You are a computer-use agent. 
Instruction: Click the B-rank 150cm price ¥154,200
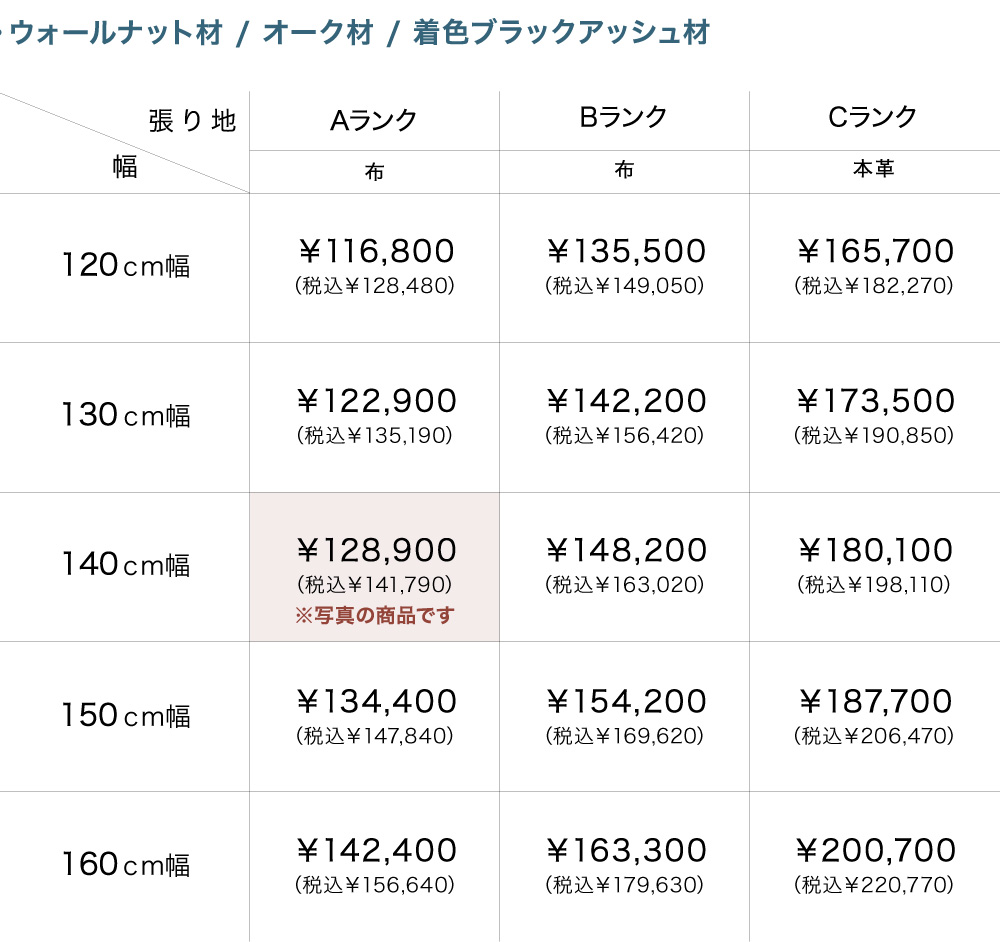[626, 702]
